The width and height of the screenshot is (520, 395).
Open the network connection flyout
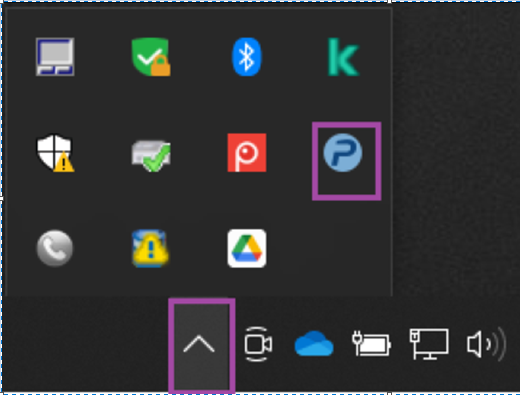click(x=429, y=344)
